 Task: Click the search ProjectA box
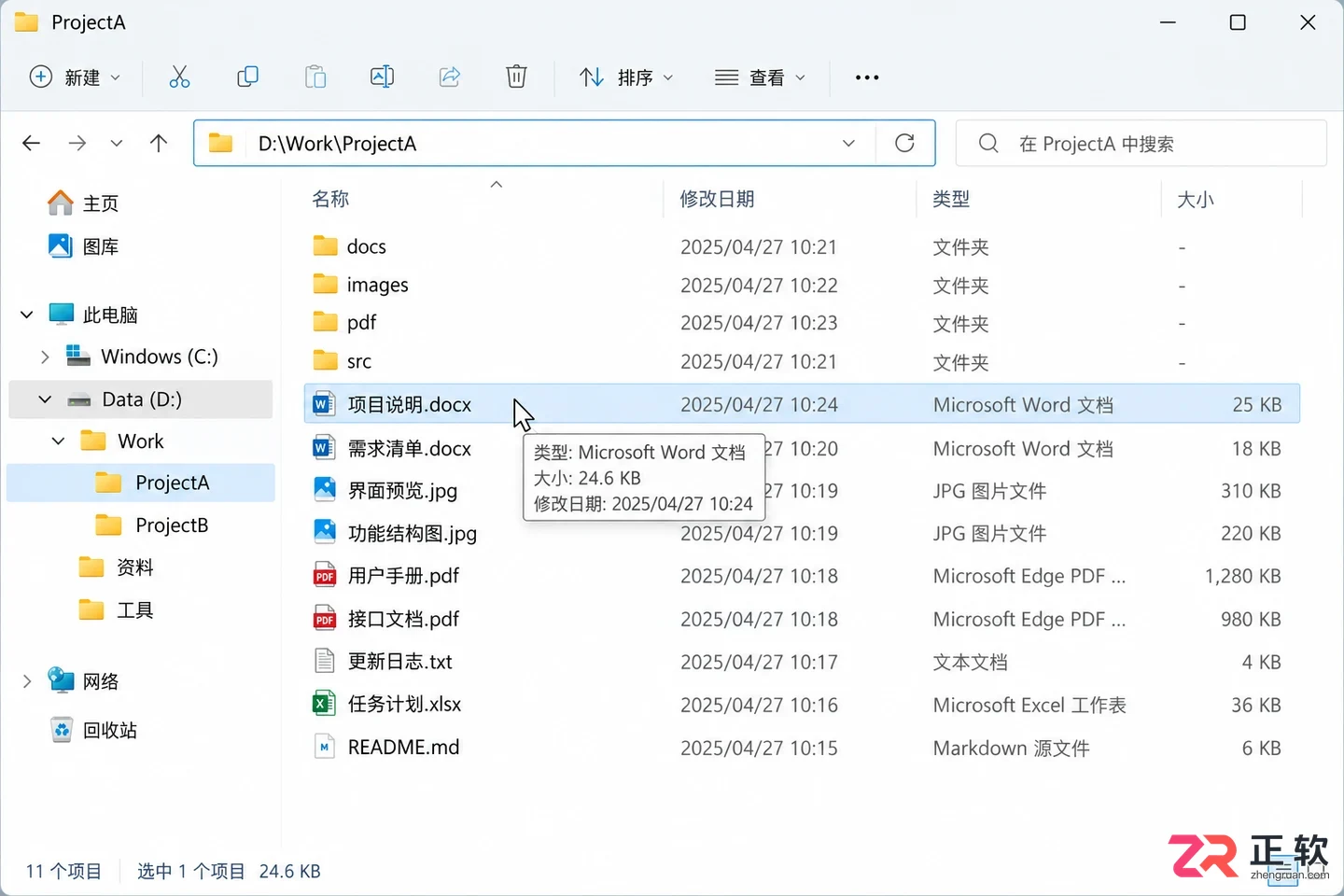(x=1141, y=143)
